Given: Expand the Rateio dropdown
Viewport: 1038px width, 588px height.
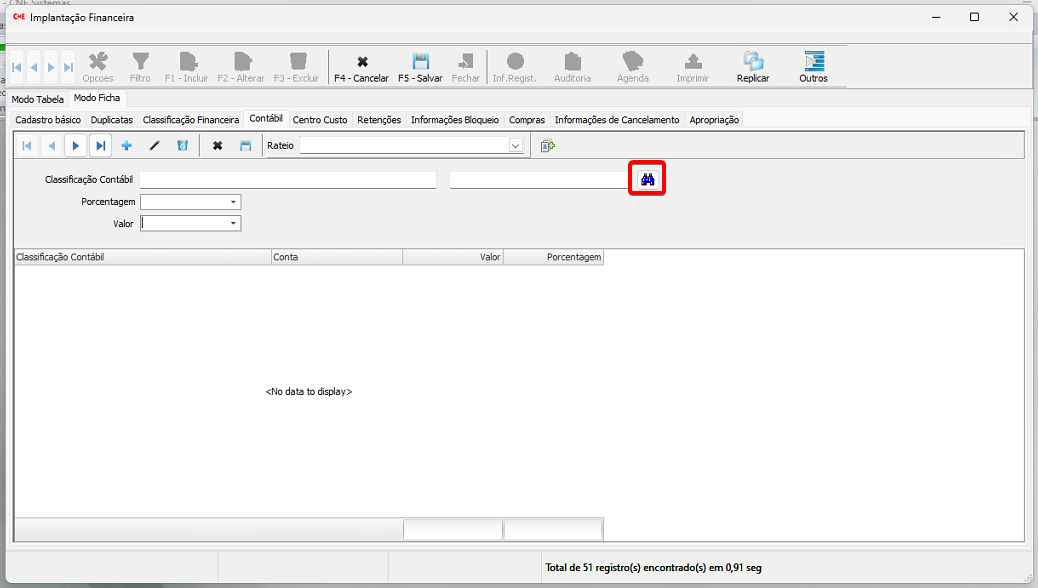Looking at the screenshot, I should coord(516,146).
